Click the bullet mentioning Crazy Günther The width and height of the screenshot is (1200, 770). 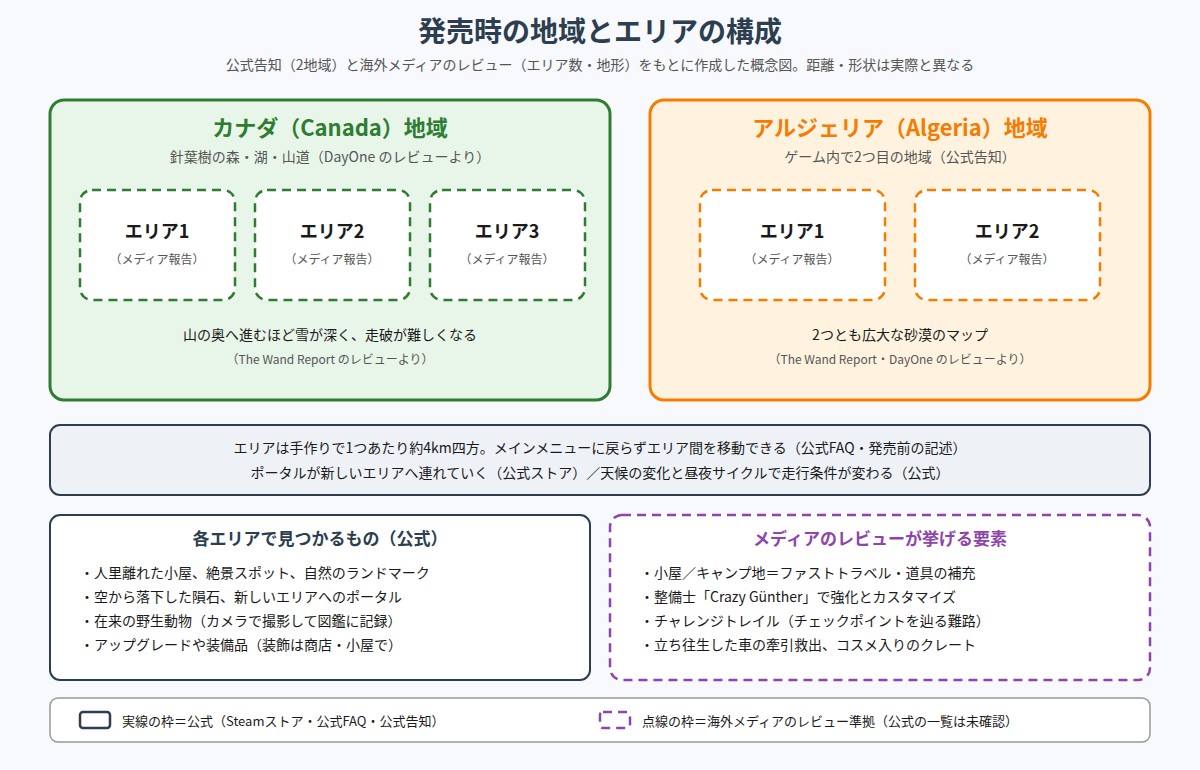[799, 597]
